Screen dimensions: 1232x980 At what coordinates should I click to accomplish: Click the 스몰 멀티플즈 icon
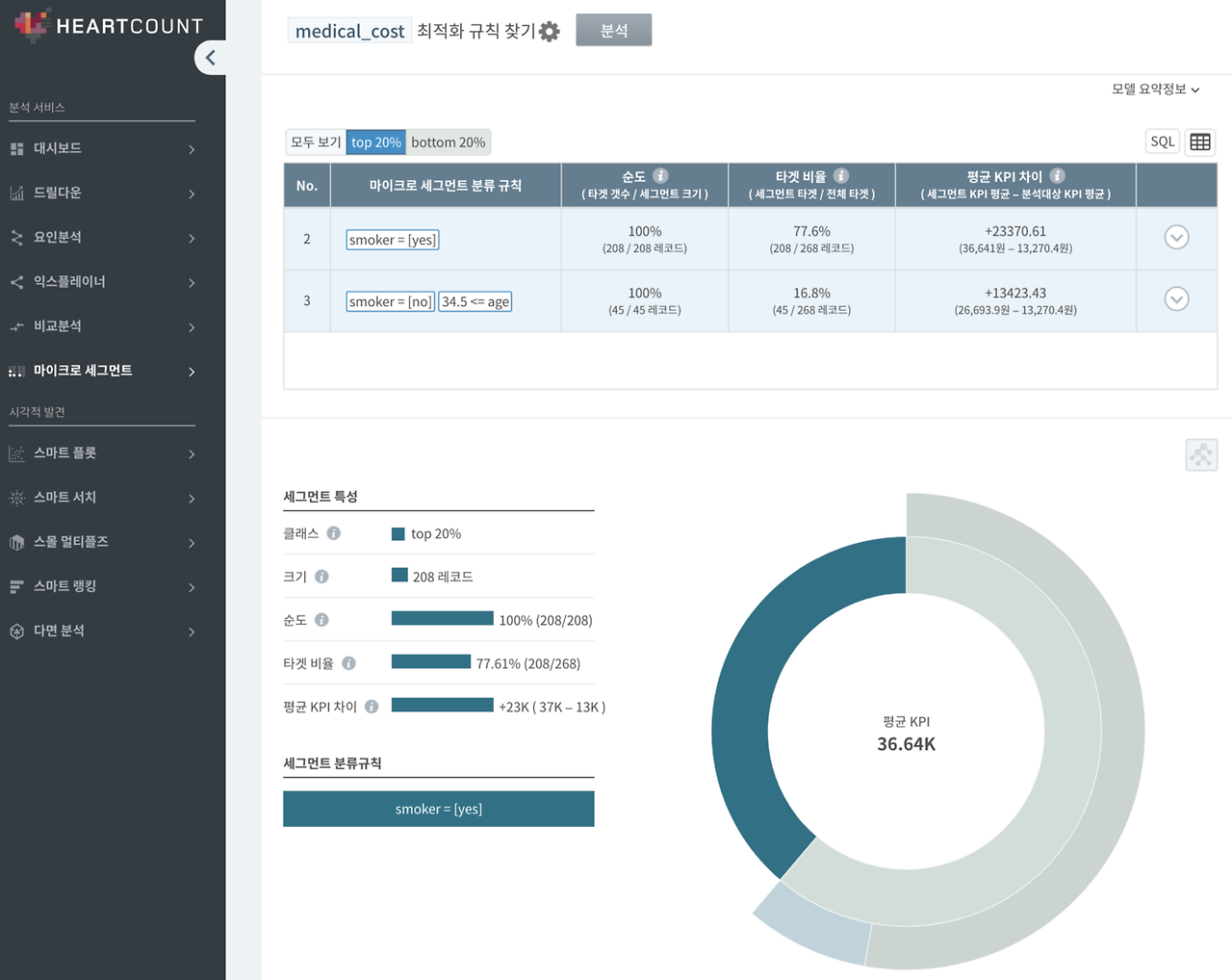click(16, 542)
